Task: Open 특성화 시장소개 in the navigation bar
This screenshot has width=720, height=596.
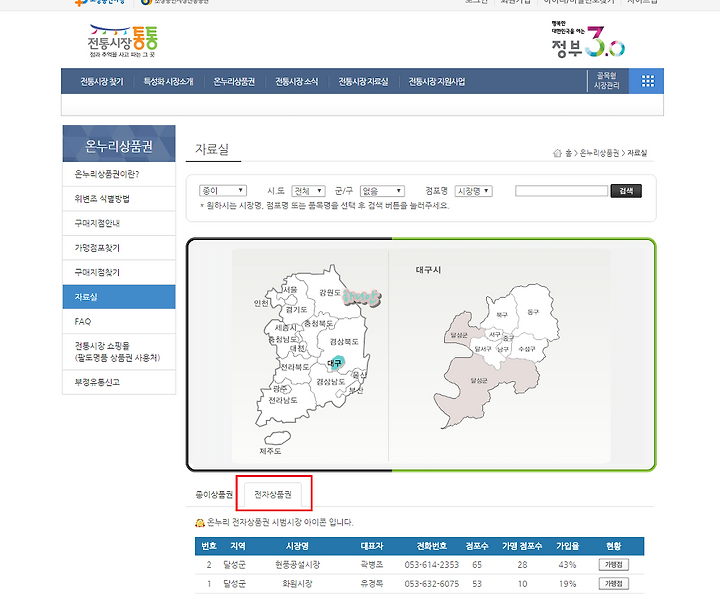Action: 169,82
